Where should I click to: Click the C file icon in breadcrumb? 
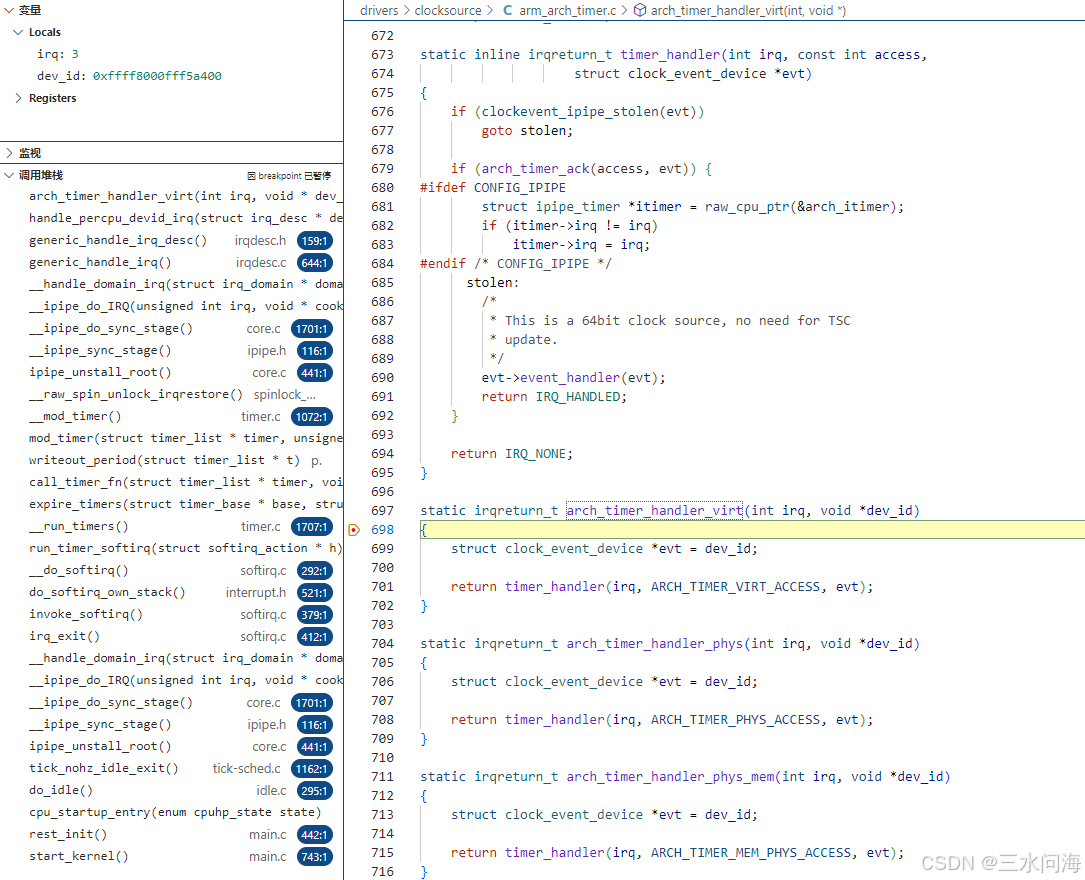click(x=508, y=10)
